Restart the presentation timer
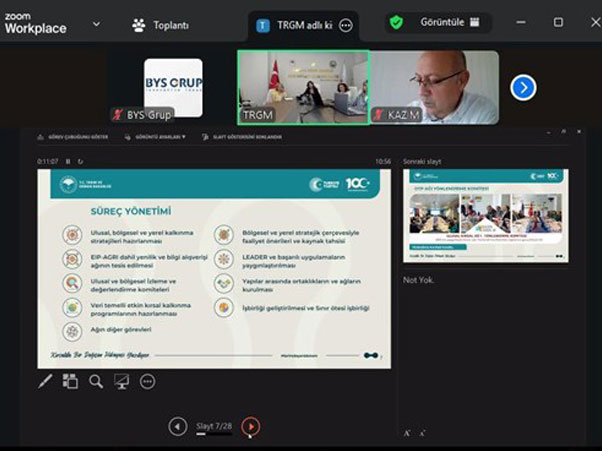 [80, 161]
